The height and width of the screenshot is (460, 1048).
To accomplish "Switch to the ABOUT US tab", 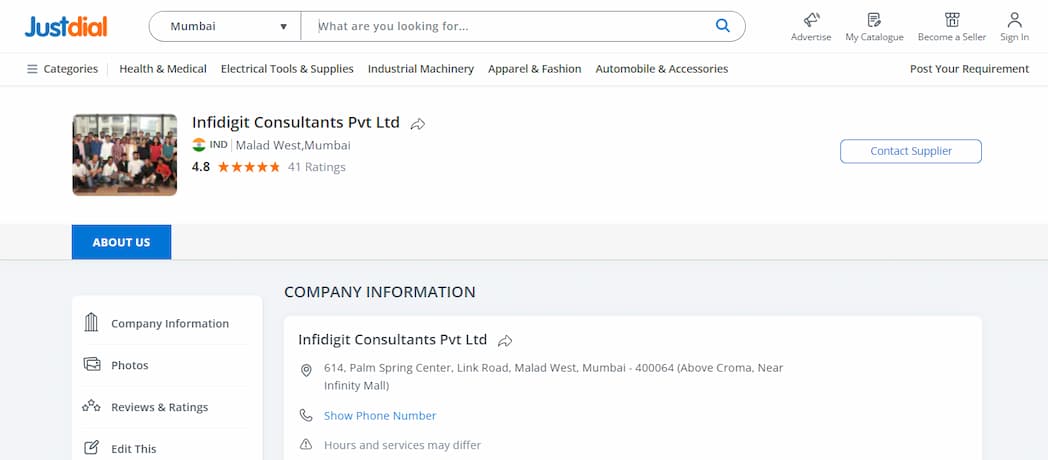I will [122, 242].
